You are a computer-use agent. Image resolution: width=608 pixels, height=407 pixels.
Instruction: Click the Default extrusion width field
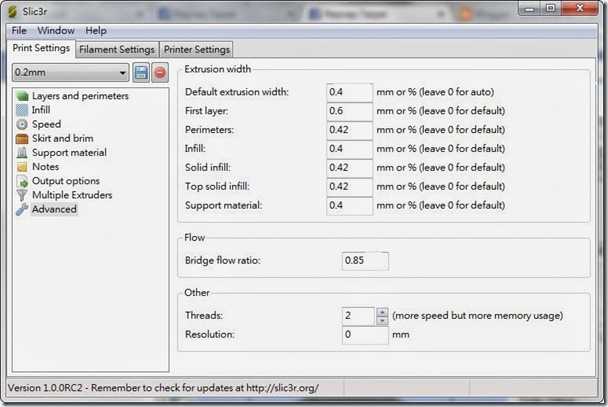(x=349, y=92)
